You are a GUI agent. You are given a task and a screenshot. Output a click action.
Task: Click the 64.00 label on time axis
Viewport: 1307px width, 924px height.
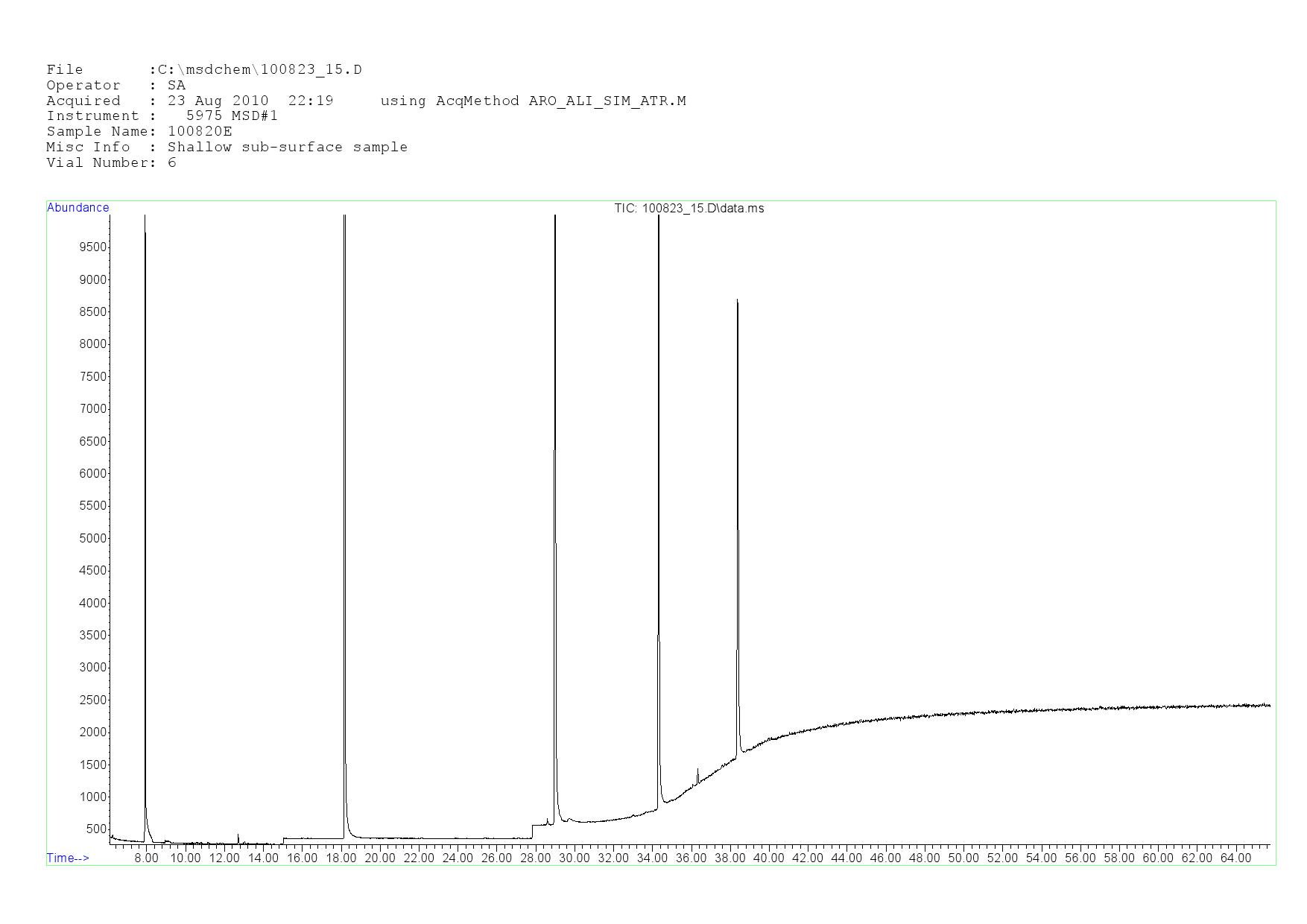(x=1235, y=858)
